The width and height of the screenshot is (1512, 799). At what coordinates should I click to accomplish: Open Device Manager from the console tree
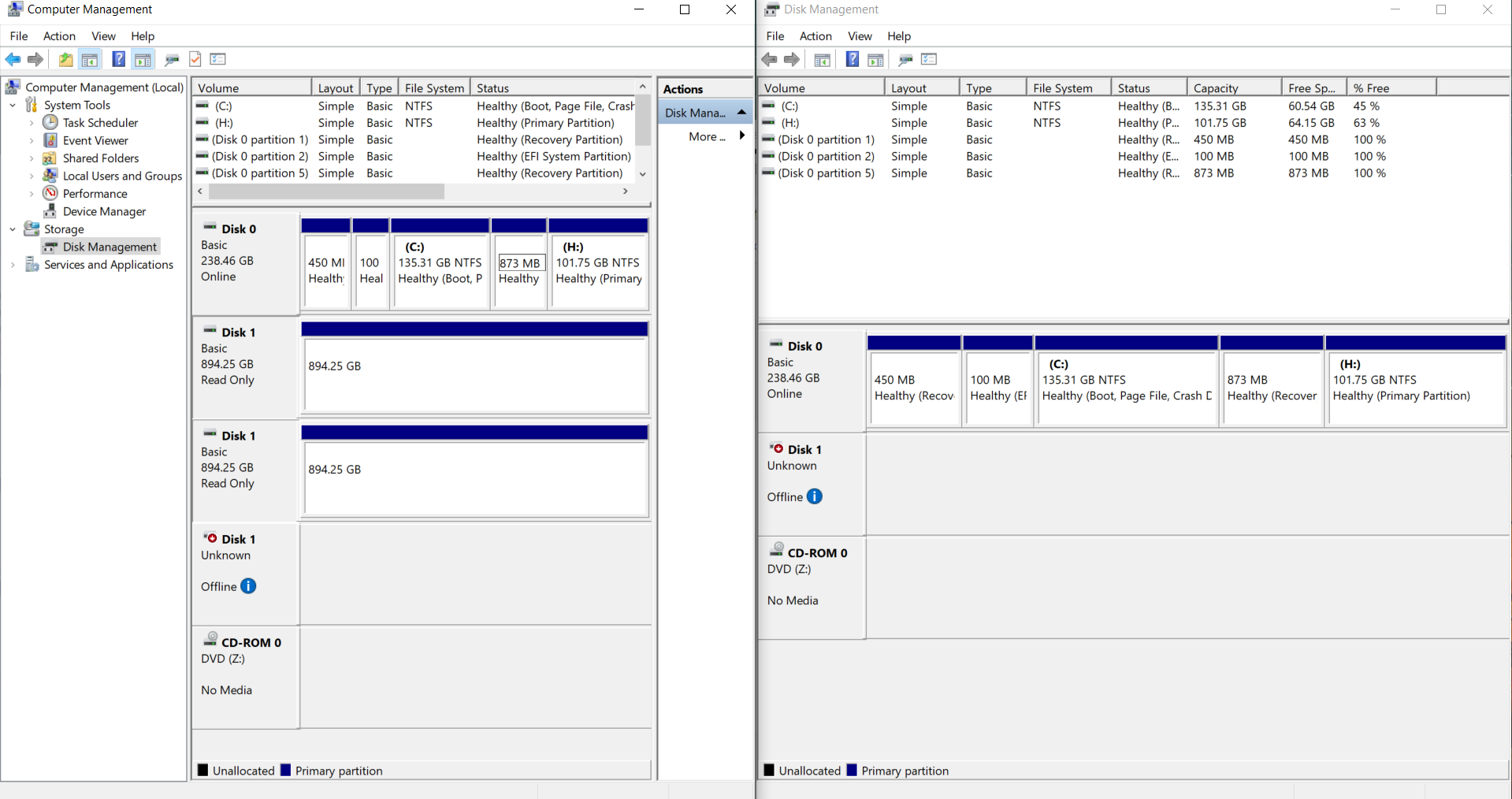pyautogui.click(x=104, y=211)
